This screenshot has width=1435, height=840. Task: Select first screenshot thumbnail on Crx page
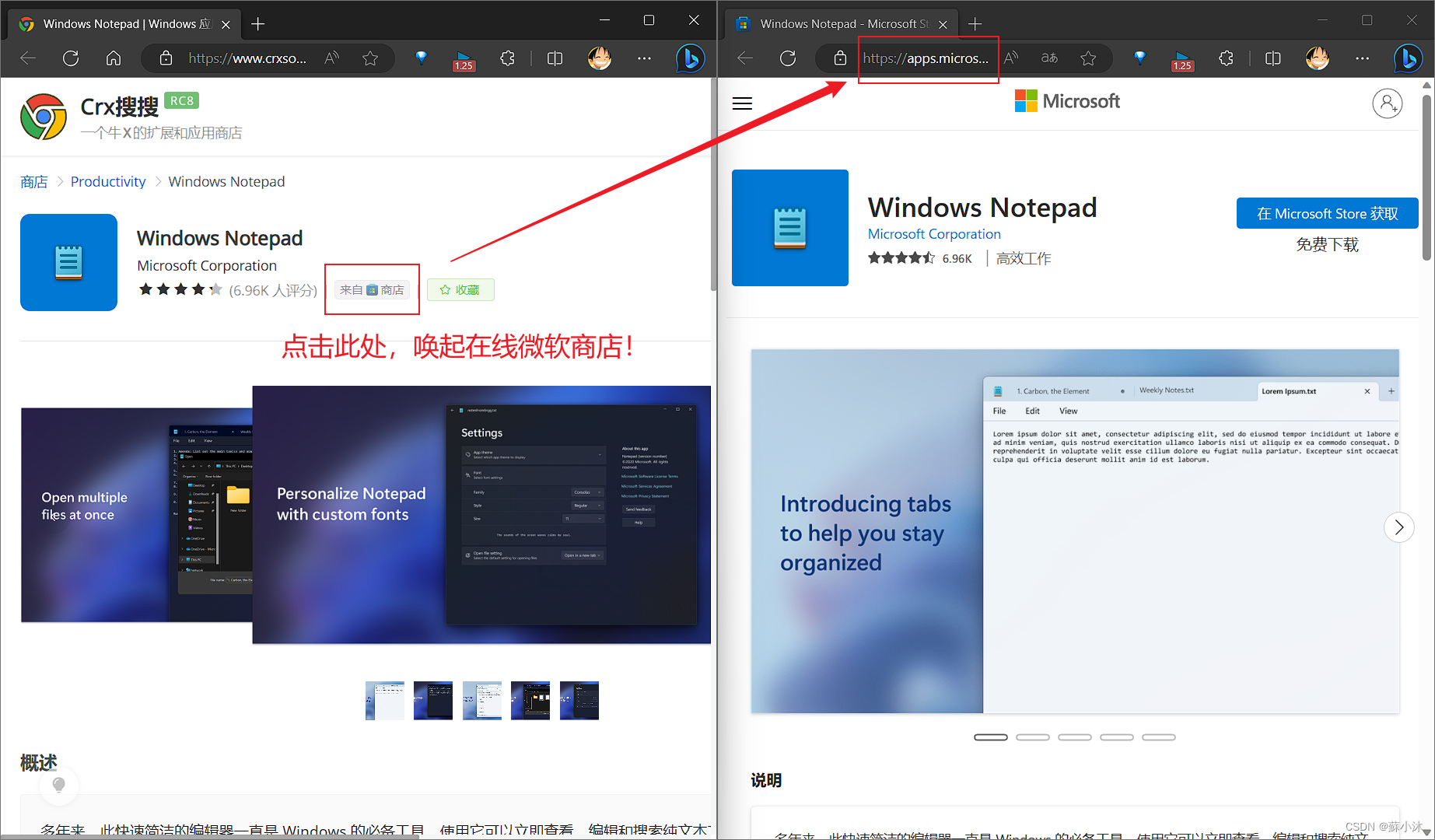385,701
